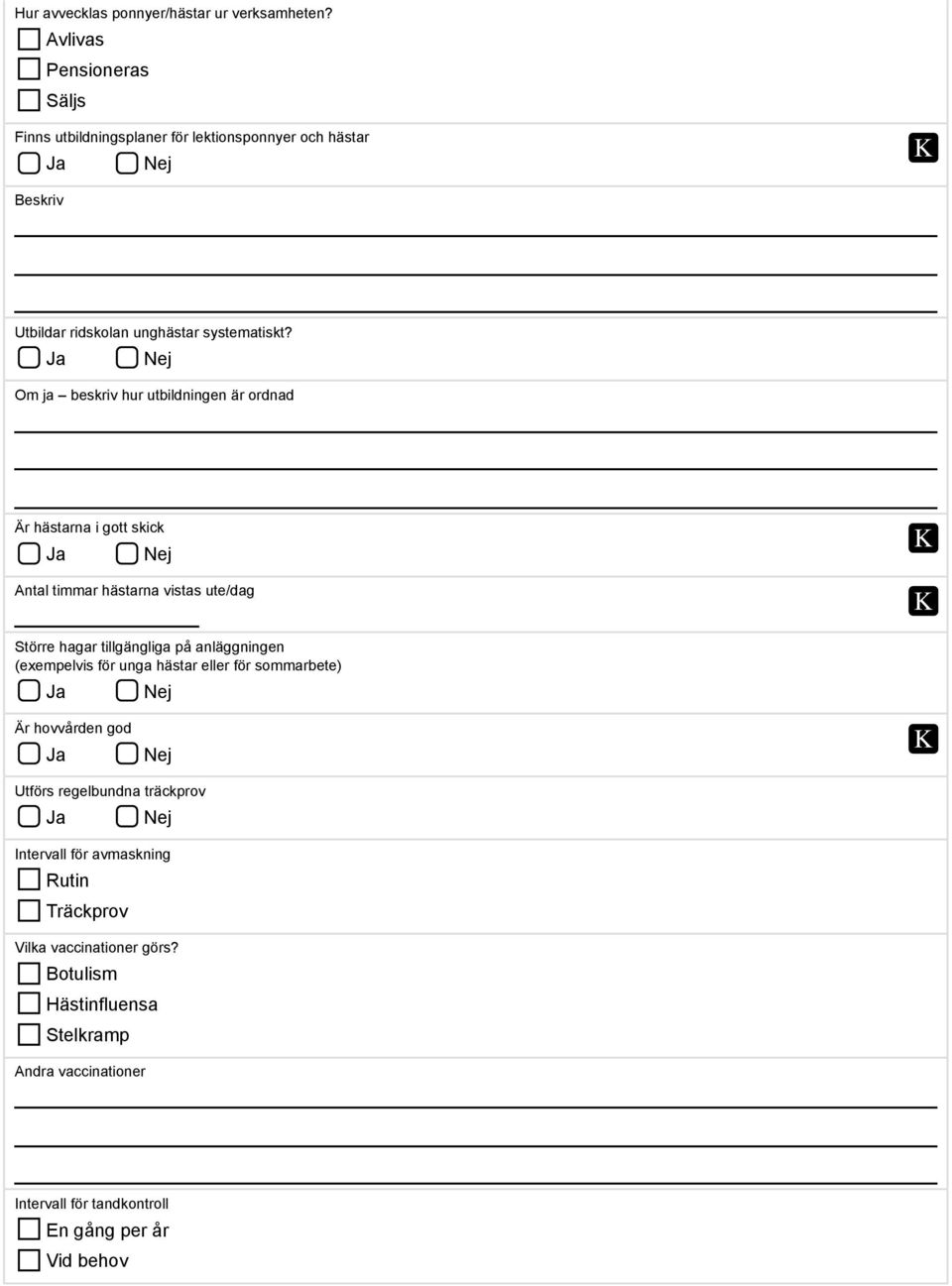Check Träckprov under 'Intervall för avmaskning'
This screenshot has height=1286, width=952.
29,910
